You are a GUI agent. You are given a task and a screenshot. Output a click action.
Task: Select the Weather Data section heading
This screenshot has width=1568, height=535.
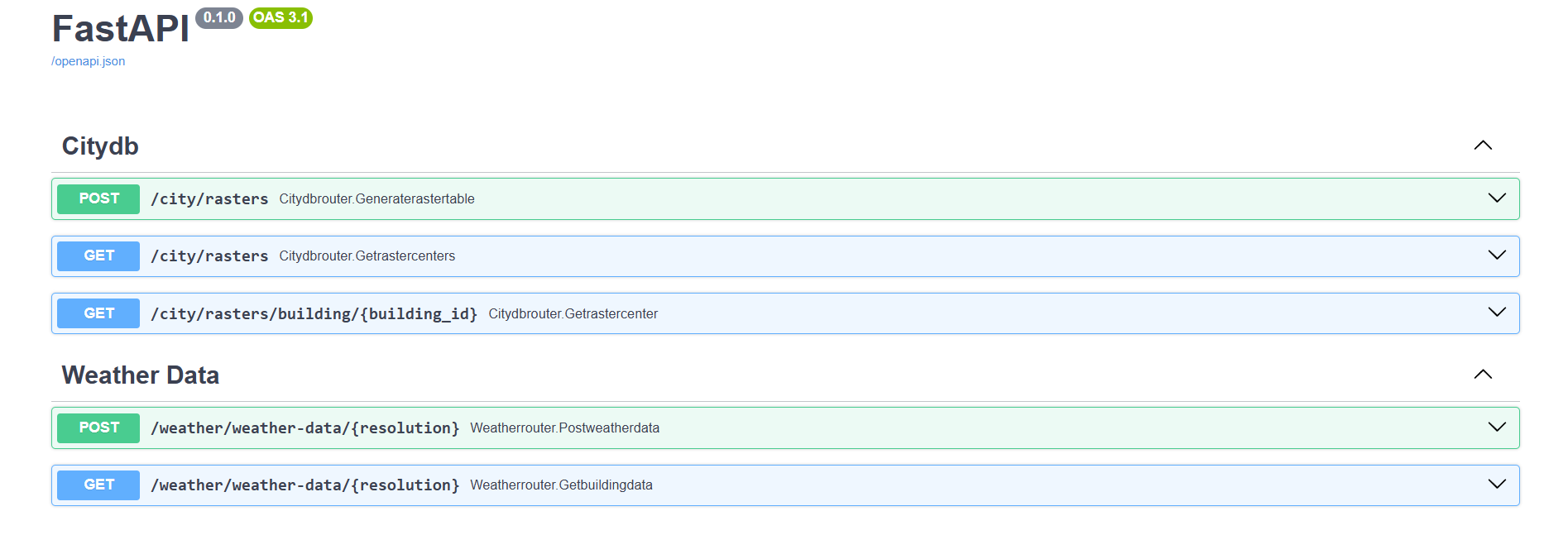click(141, 375)
